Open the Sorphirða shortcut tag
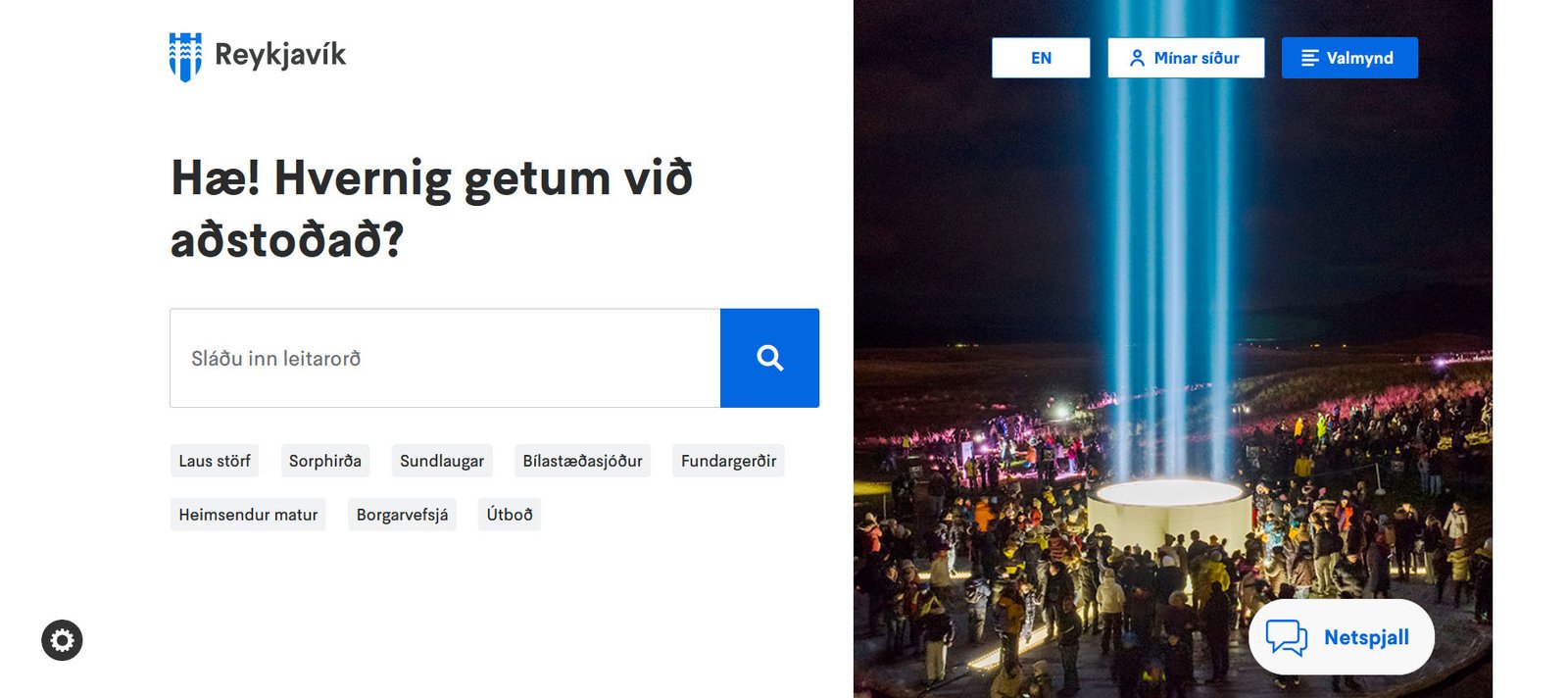 point(325,461)
